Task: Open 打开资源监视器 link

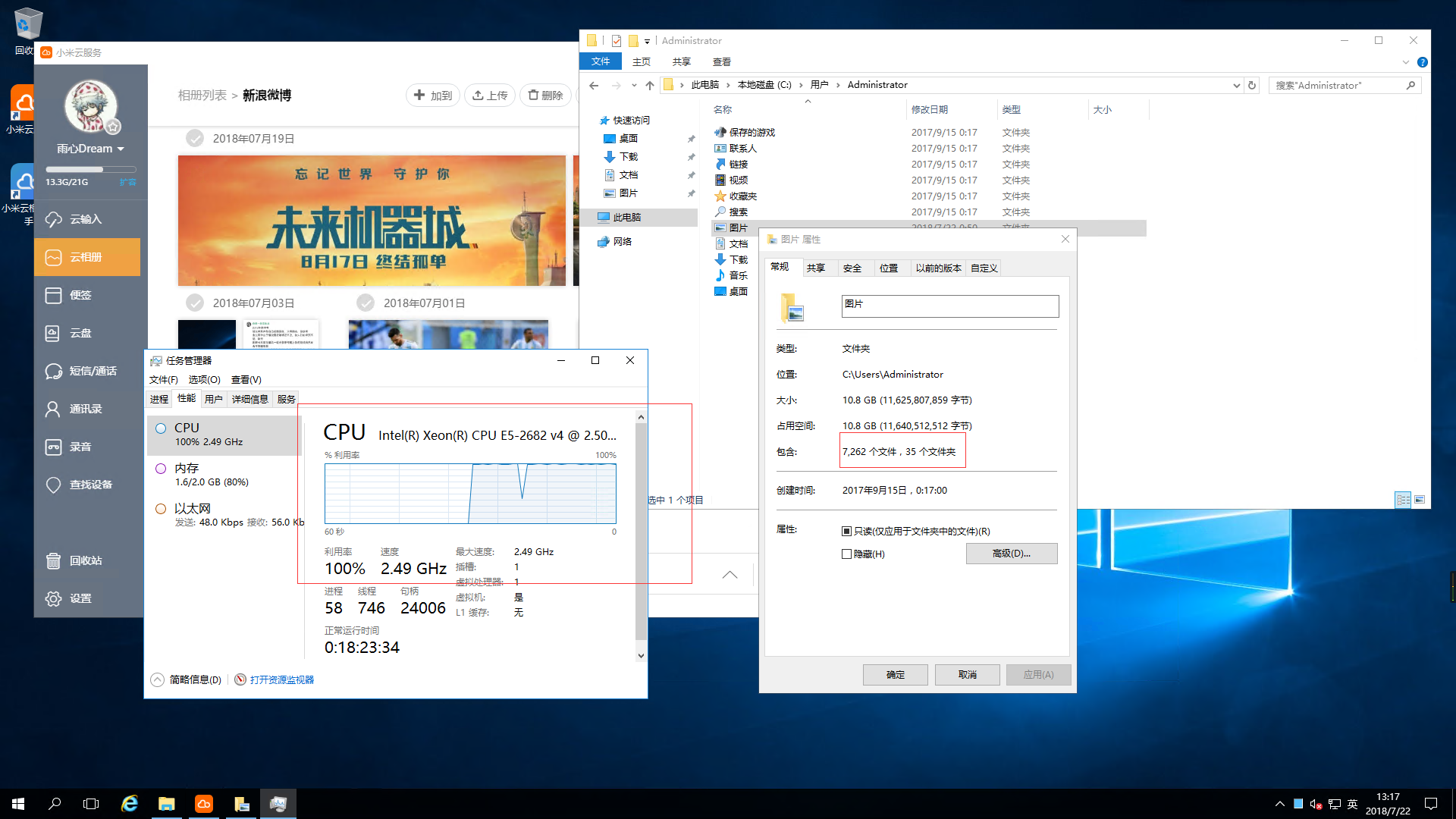Action: pyautogui.click(x=282, y=679)
